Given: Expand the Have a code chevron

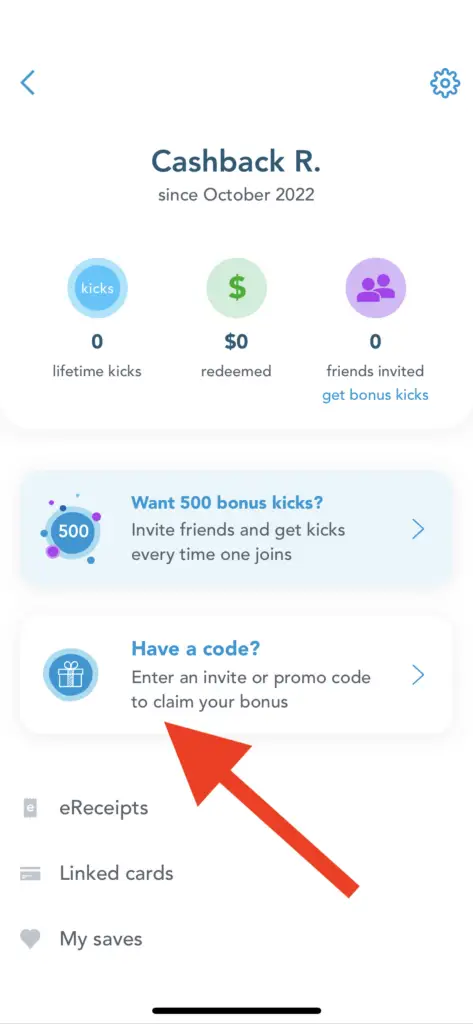Looking at the screenshot, I should [x=419, y=675].
